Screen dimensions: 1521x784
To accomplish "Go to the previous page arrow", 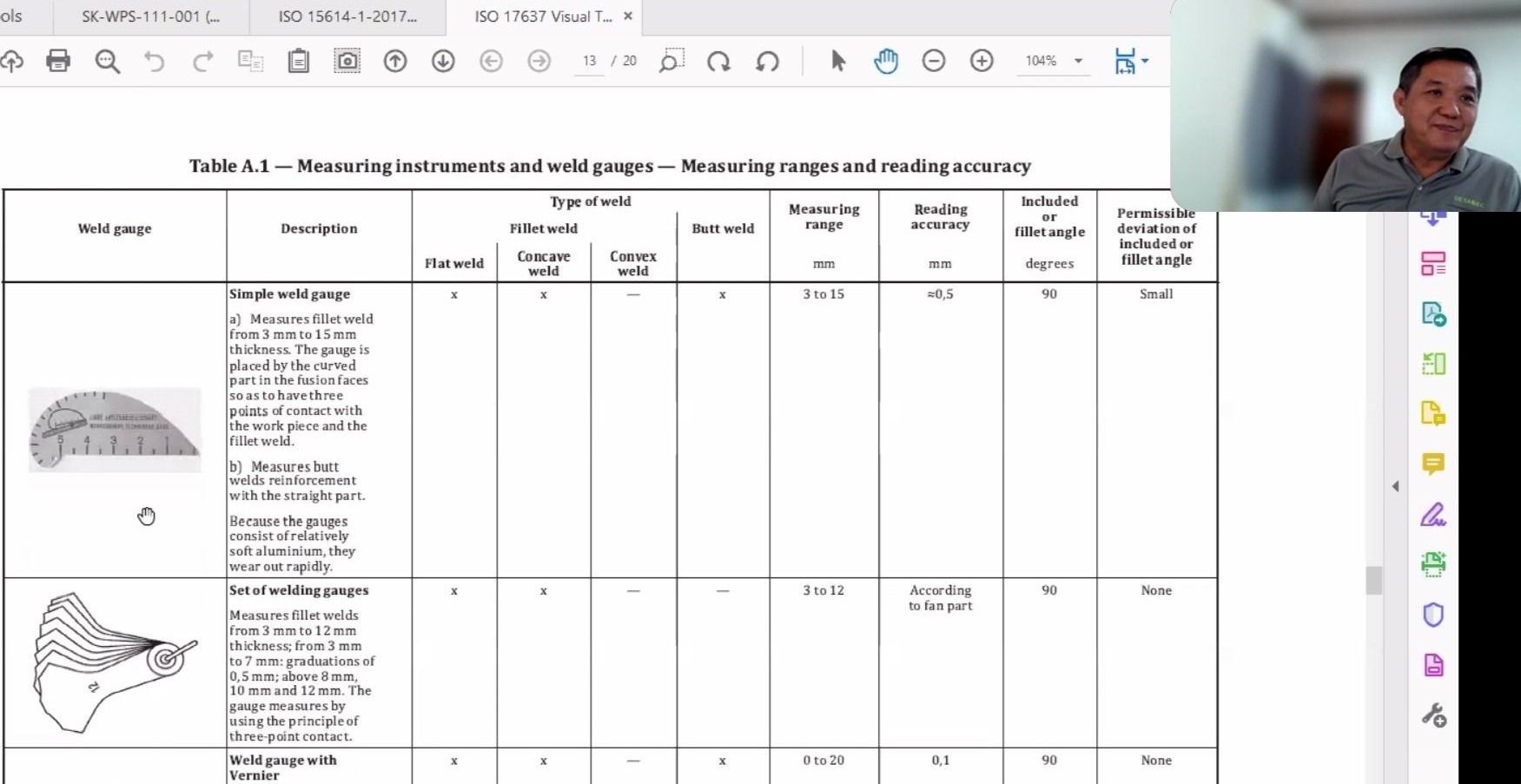I will coord(395,61).
